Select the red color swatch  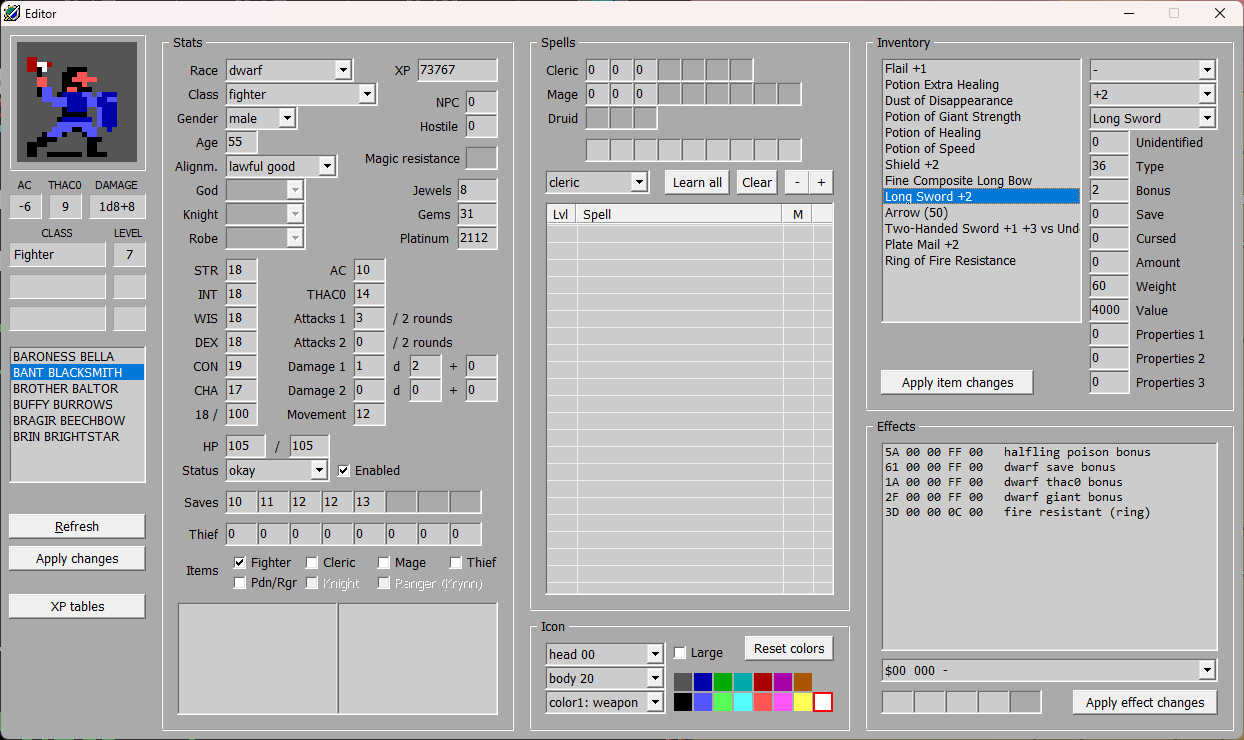(763, 682)
